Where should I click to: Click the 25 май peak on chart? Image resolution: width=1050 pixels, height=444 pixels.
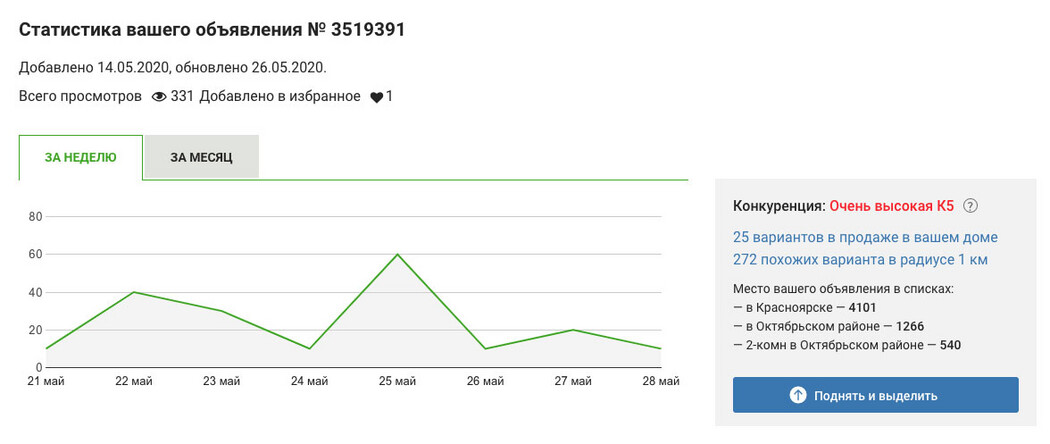398,254
